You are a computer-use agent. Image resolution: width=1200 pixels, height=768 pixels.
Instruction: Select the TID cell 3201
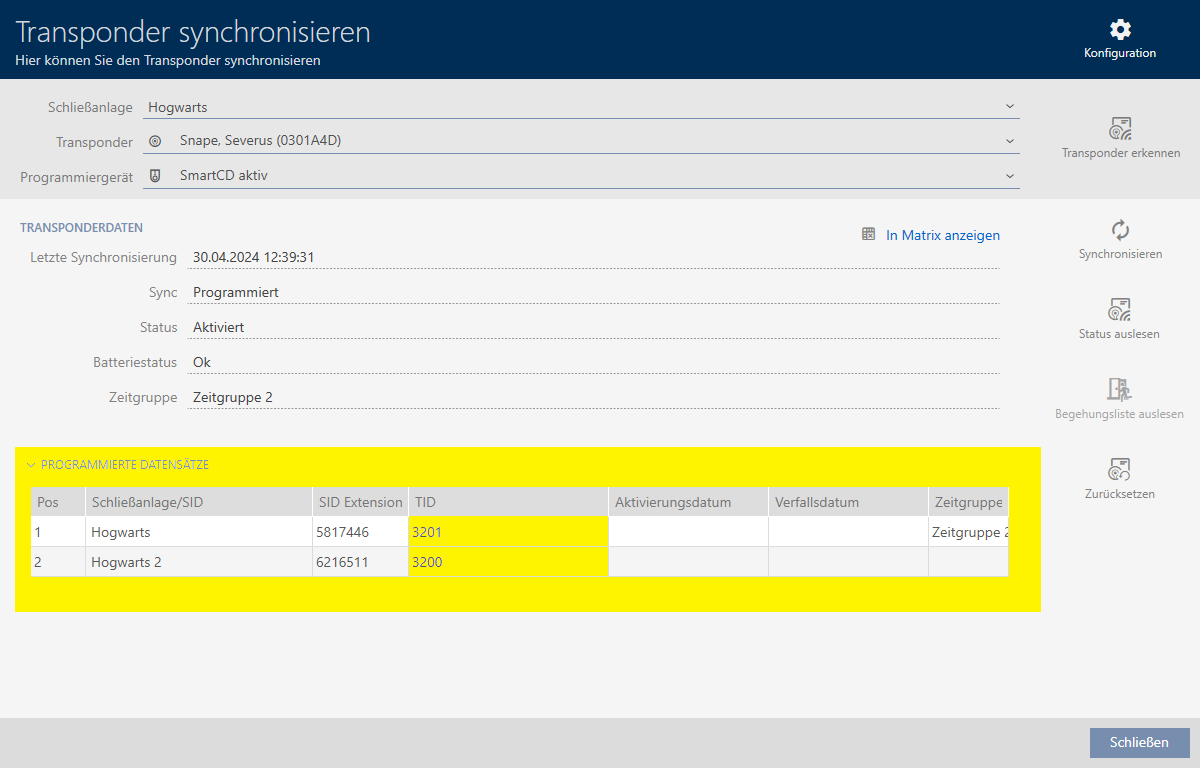[x=508, y=532]
